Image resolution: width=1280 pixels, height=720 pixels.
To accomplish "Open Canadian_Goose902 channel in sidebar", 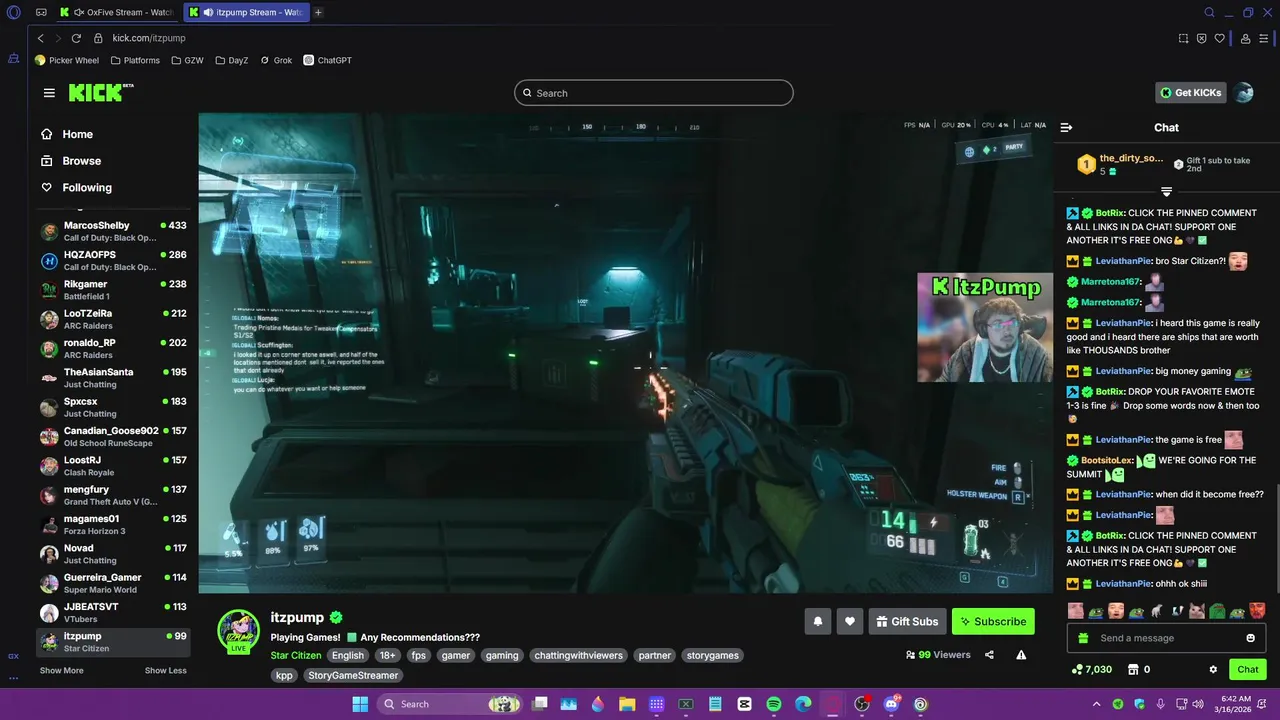I will (x=113, y=436).
